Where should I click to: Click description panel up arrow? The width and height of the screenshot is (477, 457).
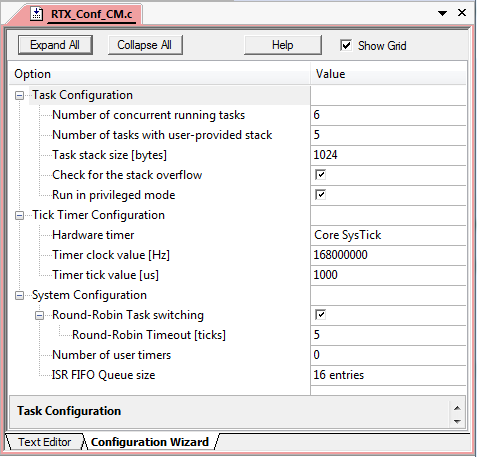point(457,408)
